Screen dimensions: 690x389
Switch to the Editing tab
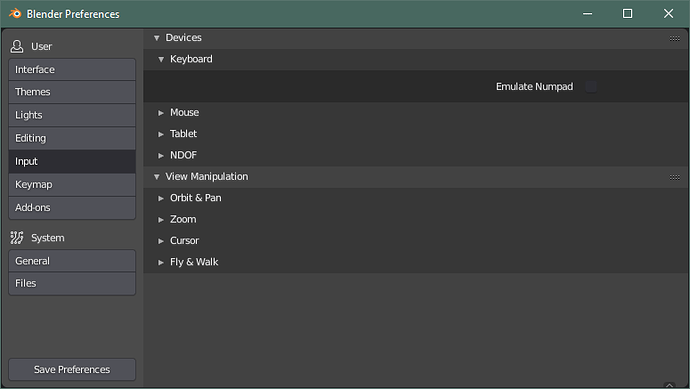[x=72, y=138]
